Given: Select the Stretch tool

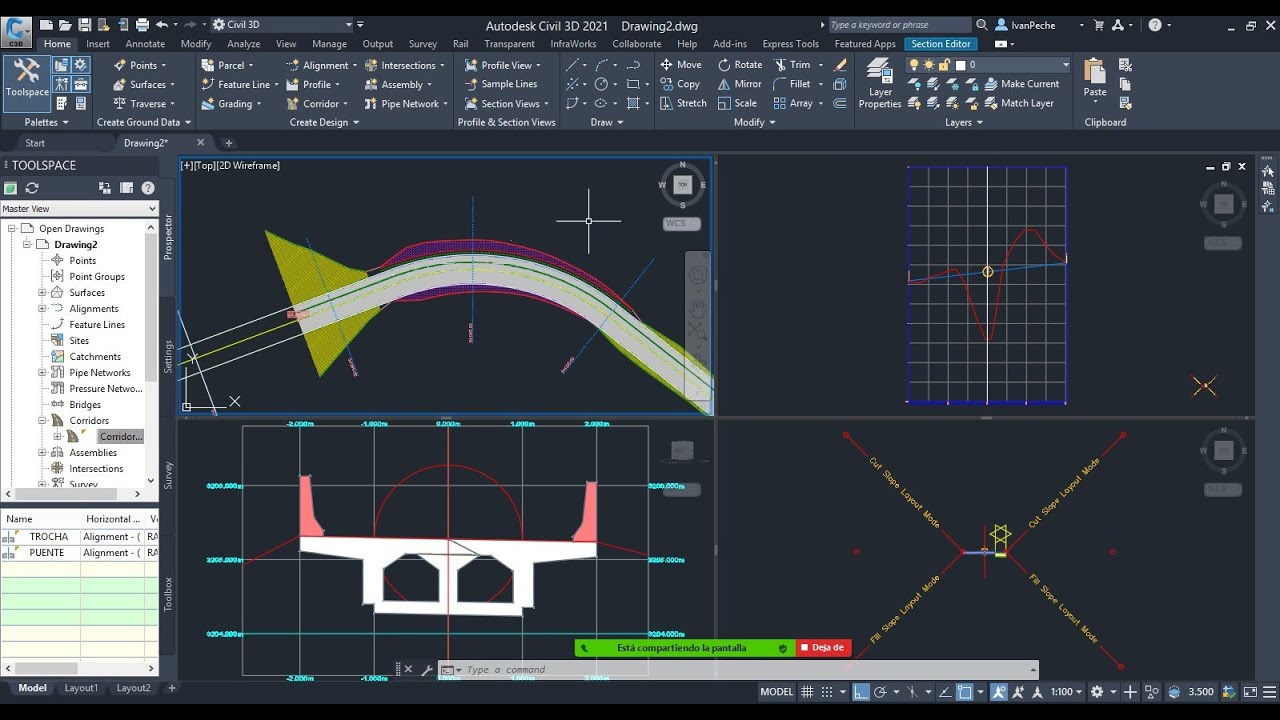Looking at the screenshot, I should pyautogui.click(x=683, y=103).
